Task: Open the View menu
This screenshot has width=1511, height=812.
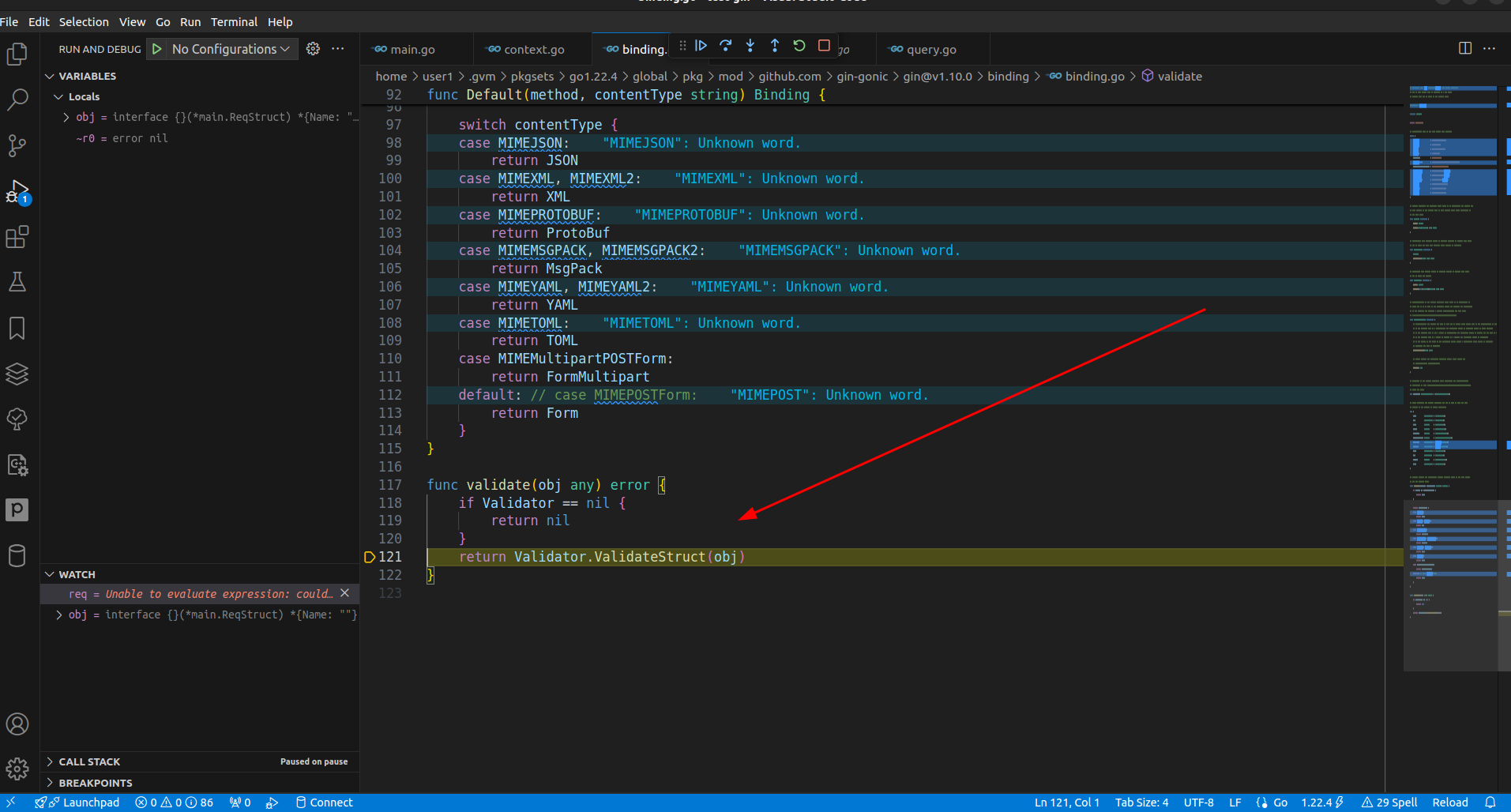Action: pyautogui.click(x=132, y=22)
